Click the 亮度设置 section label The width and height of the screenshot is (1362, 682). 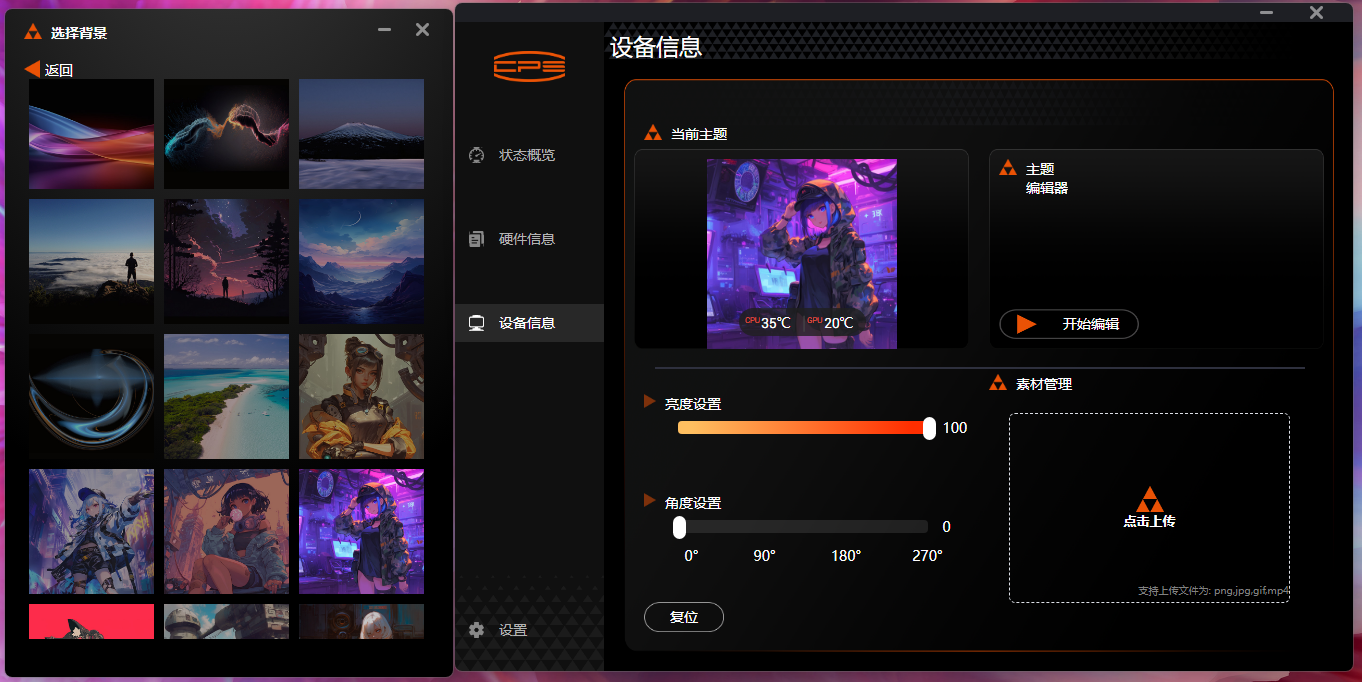[693, 404]
